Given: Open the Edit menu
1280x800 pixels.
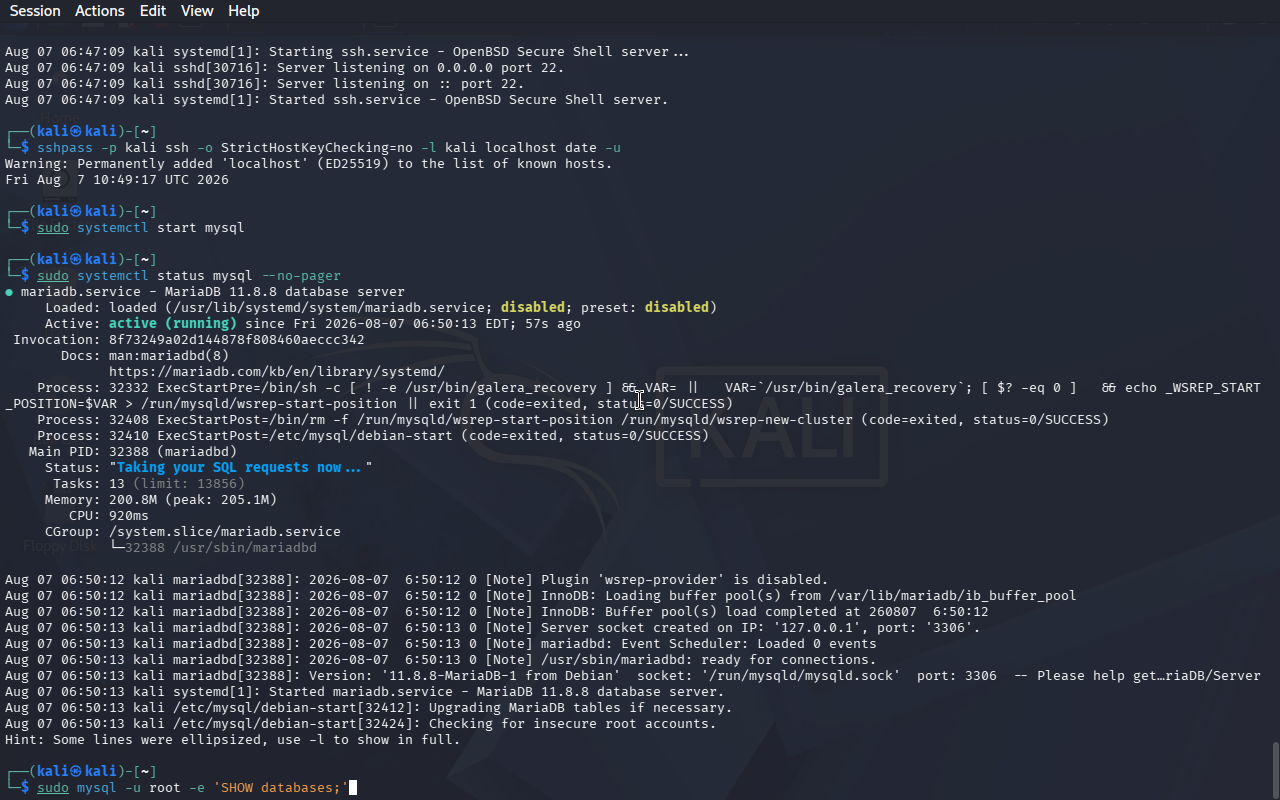Looking at the screenshot, I should point(153,11).
